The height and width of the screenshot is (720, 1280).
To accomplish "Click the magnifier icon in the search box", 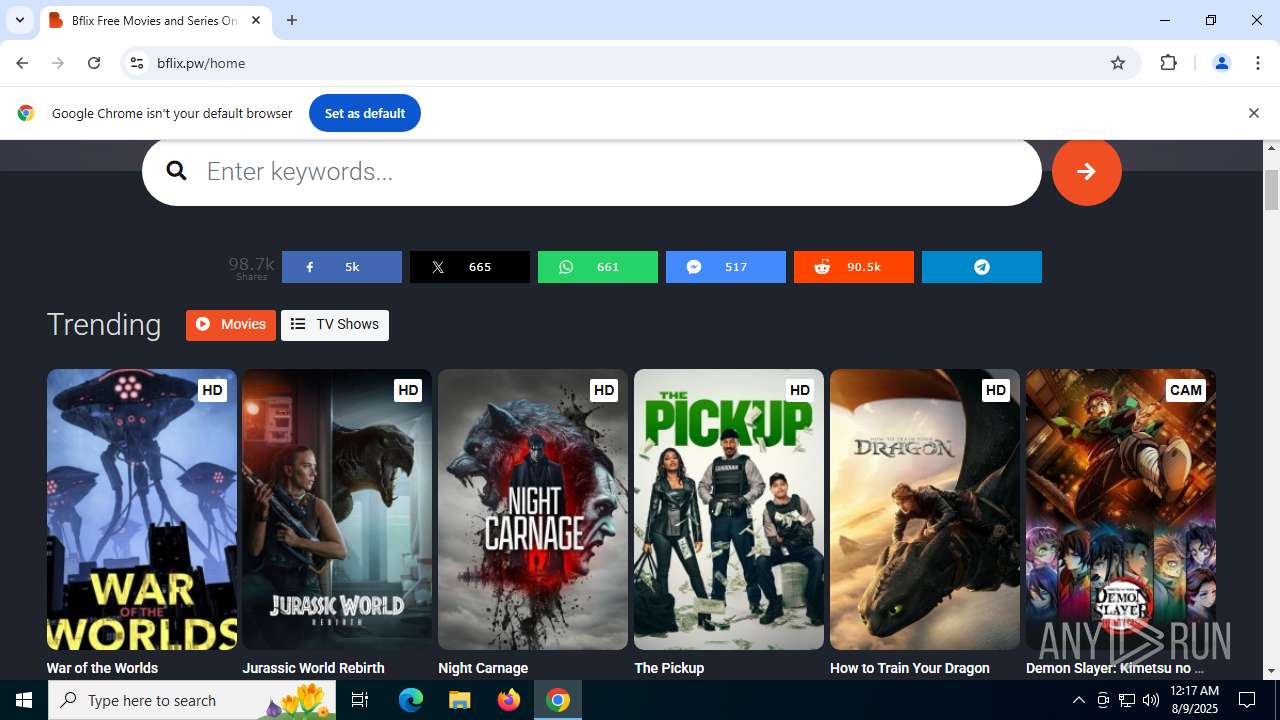I will [x=177, y=171].
